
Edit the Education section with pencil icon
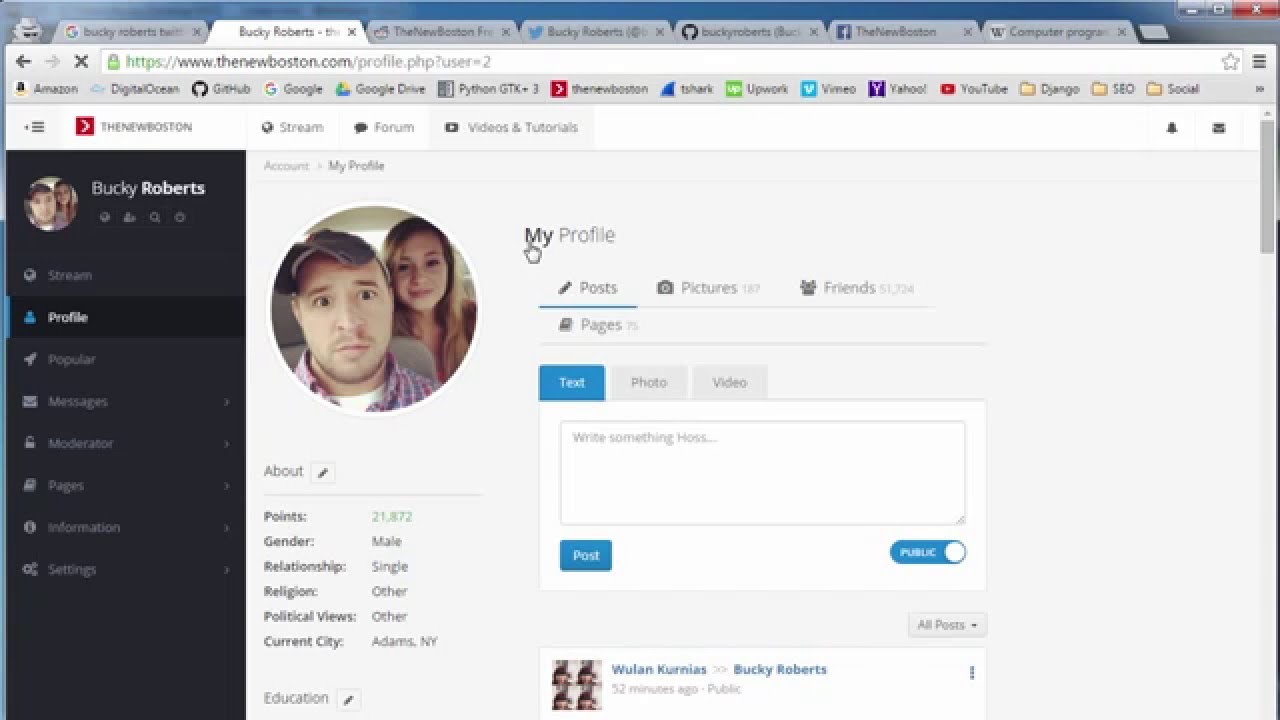[348, 700]
